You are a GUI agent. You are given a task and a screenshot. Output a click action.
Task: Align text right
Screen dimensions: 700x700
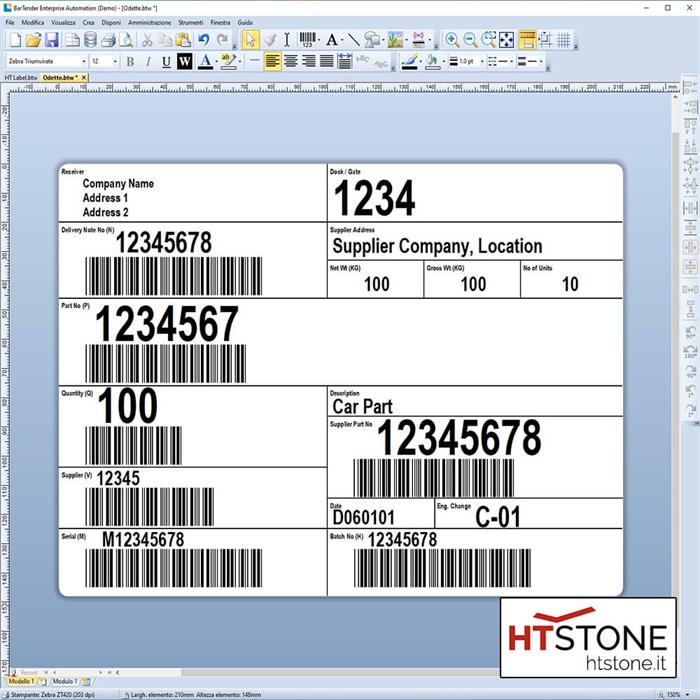click(308, 61)
